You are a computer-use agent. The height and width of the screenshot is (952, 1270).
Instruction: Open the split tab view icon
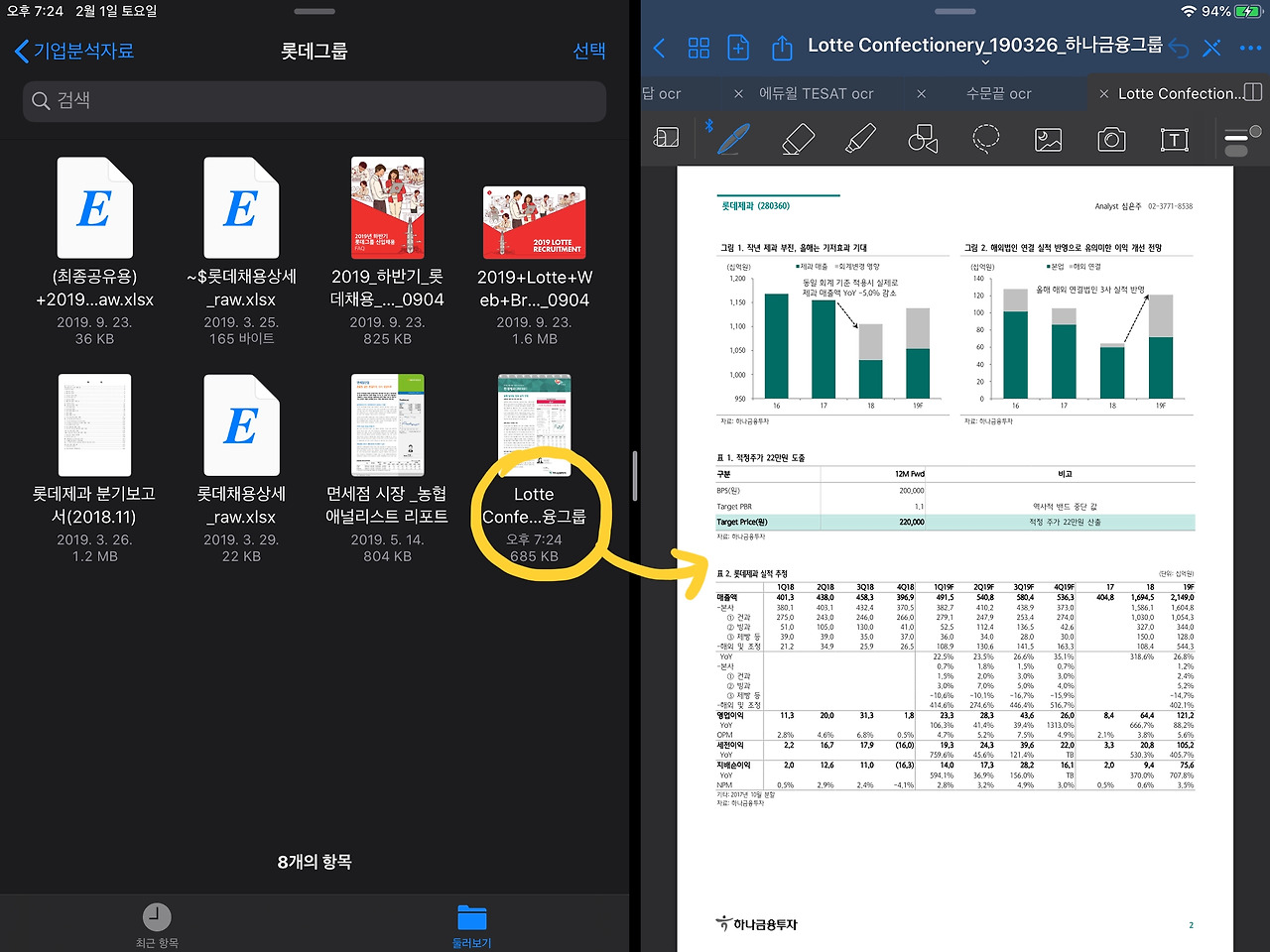tap(1252, 92)
